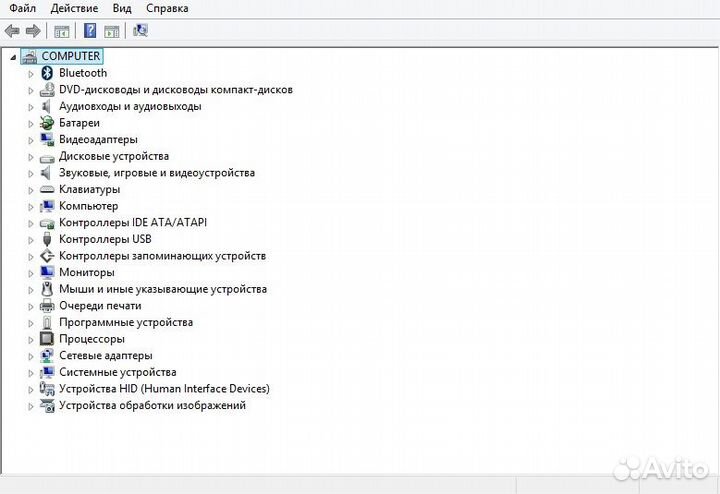Click Scan for hardware changes icon

tap(140, 31)
